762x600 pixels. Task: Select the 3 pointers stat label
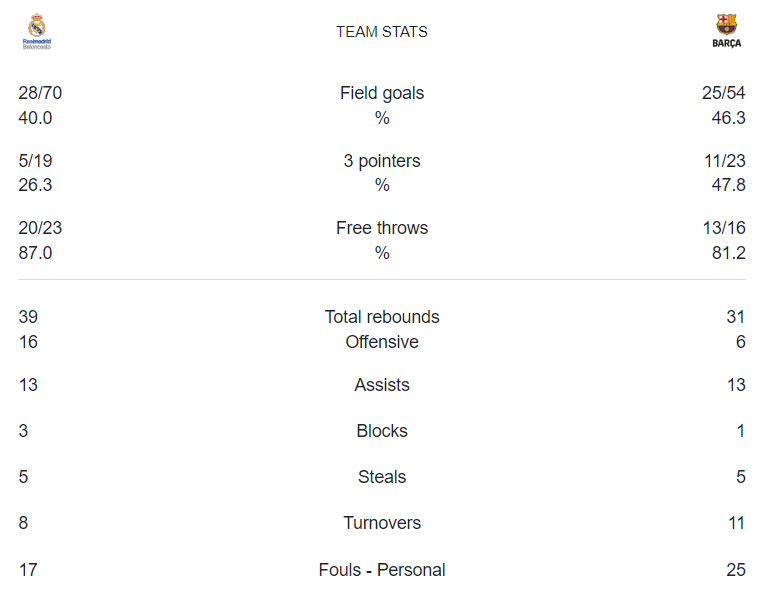382,161
